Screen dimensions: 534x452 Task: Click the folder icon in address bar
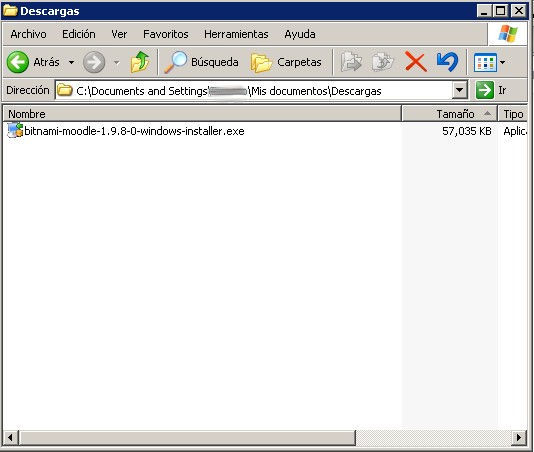coord(65,90)
